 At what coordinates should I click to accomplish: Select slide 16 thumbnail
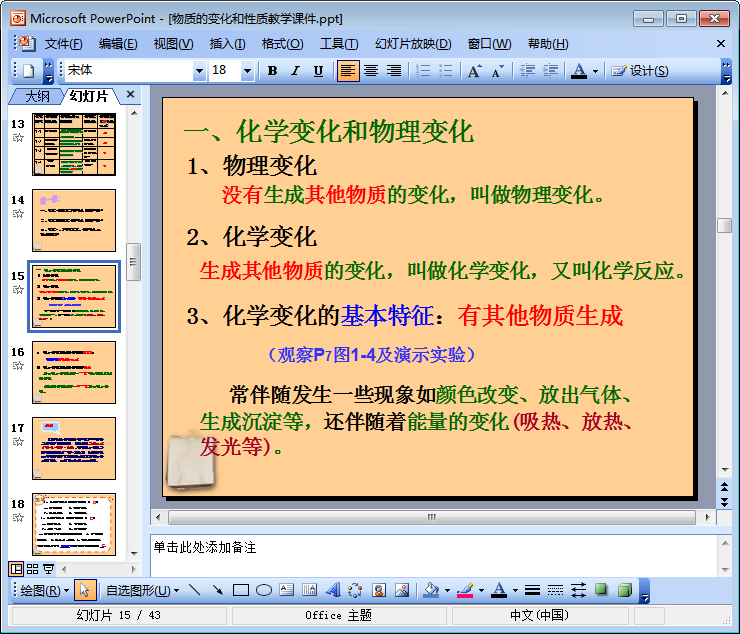74,372
